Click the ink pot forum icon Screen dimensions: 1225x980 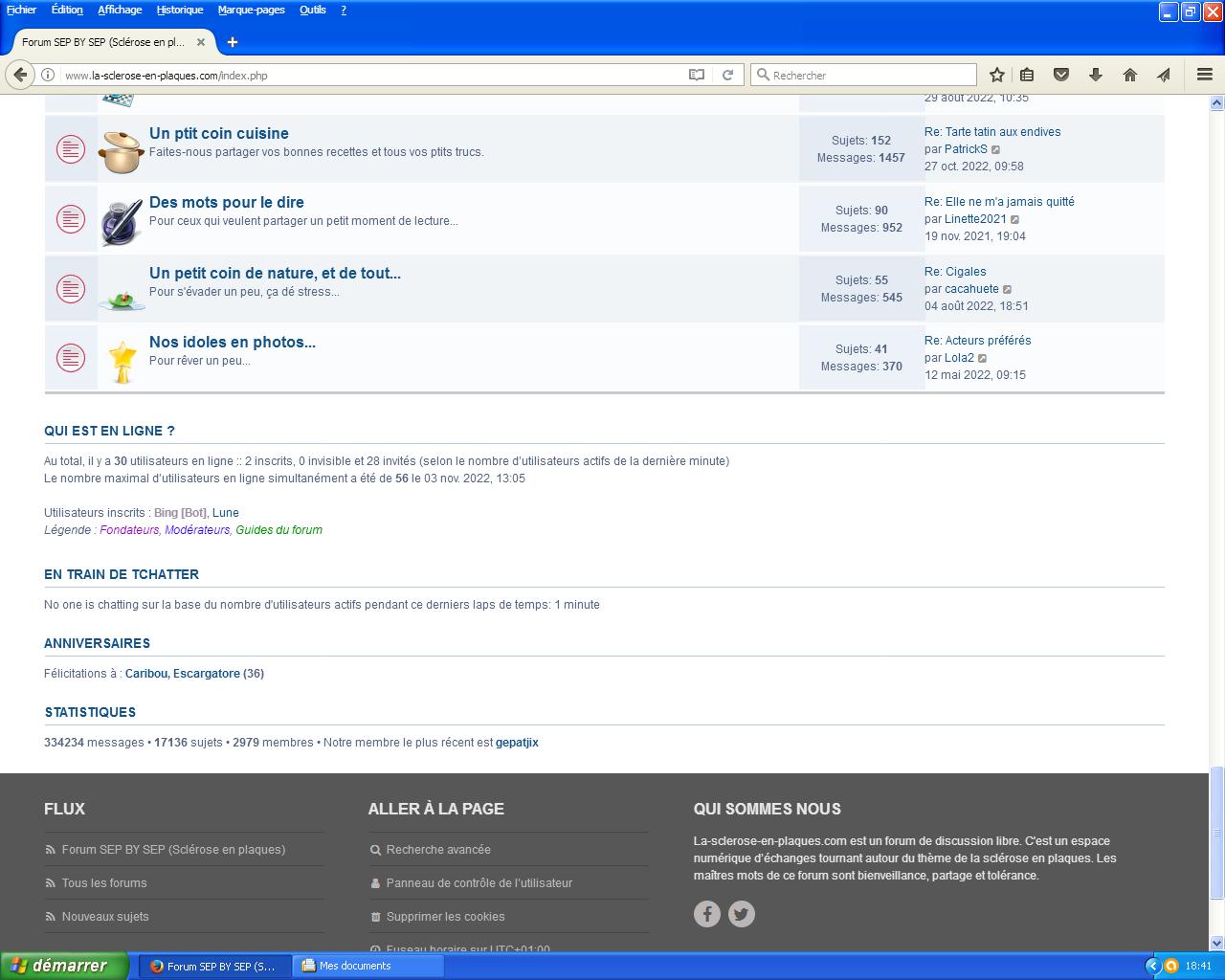pyautogui.click(x=122, y=221)
